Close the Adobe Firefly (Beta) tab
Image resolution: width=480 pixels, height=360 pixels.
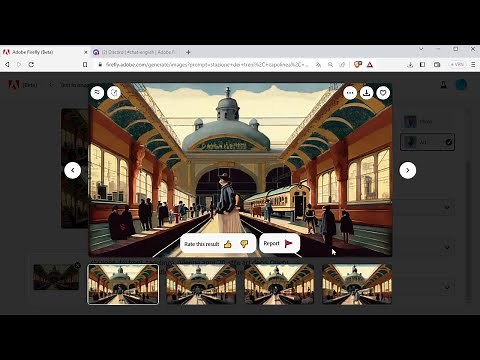coord(86,52)
